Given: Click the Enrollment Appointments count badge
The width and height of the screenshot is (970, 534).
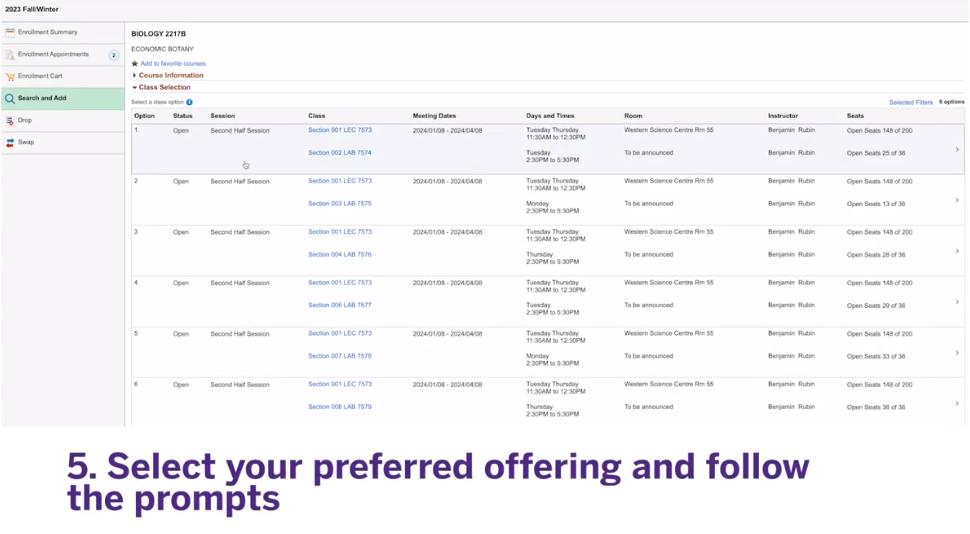Looking at the screenshot, I should (x=114, y=55).
